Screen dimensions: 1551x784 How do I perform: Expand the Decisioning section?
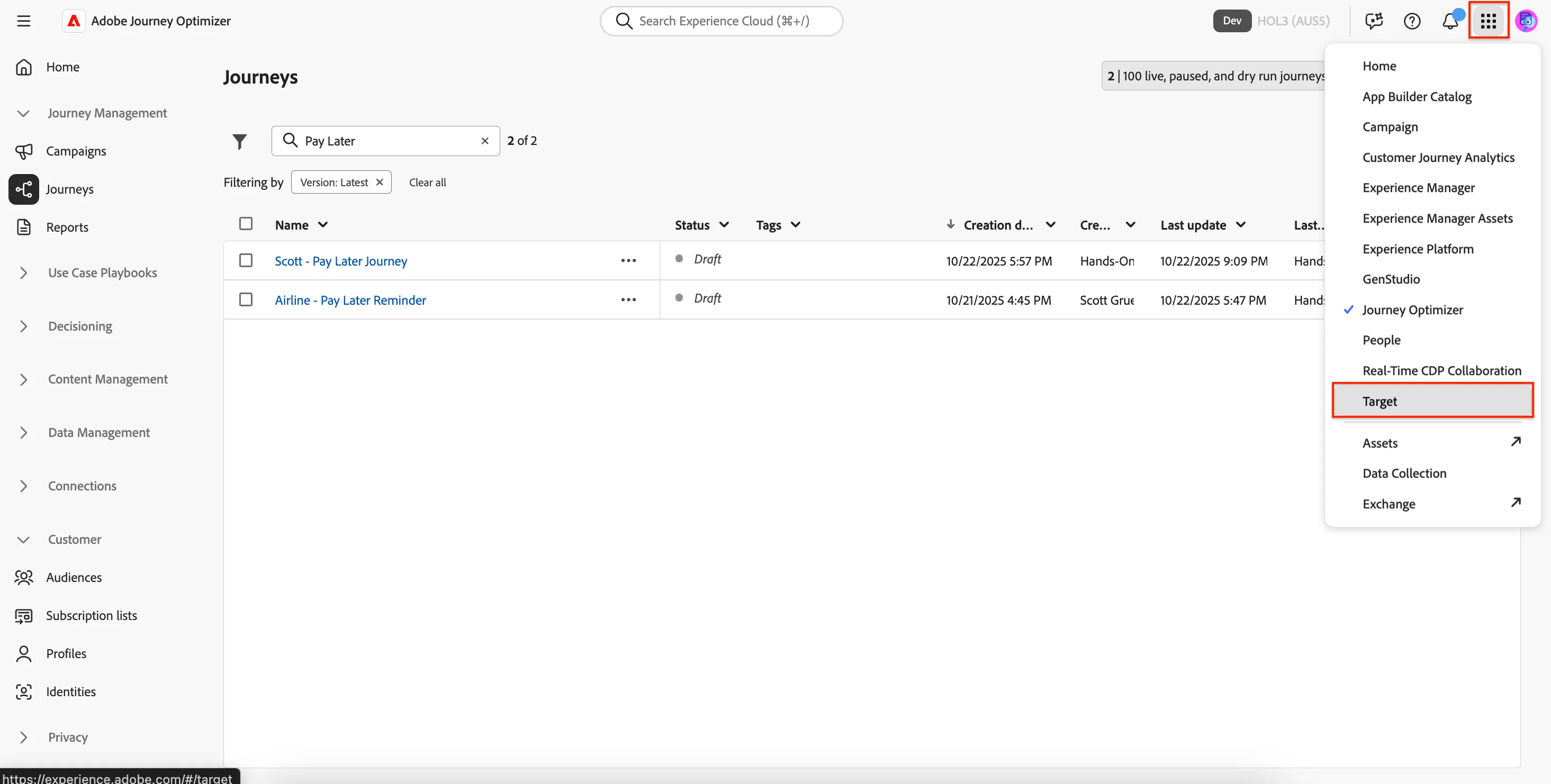click(80, 326)
